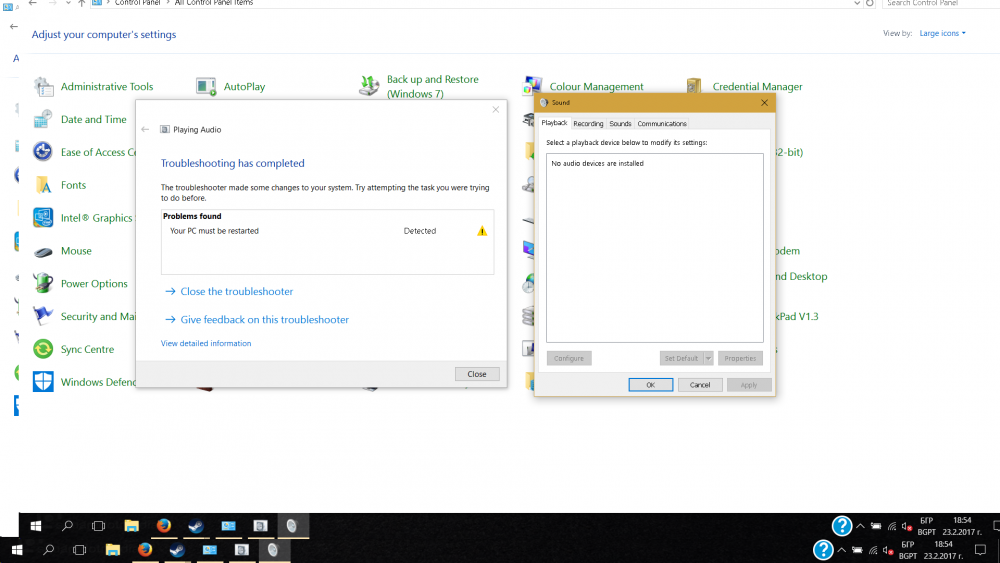Close the Playing Audio troubleshooter with its X
This screenshot has height=563, width=1000.
click(x=496, y=110)
